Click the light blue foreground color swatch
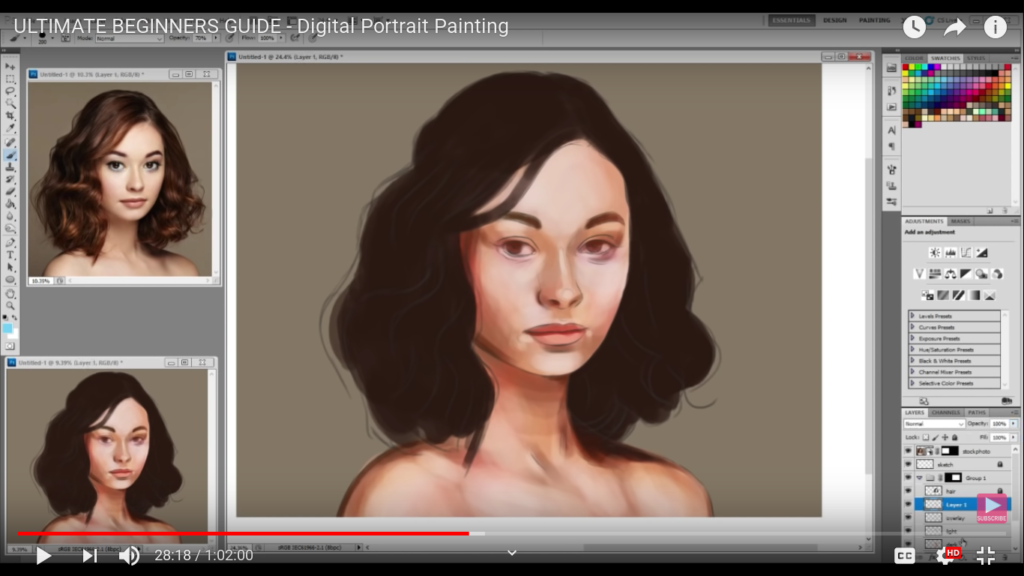1024x576 pixels. [7, 328]
